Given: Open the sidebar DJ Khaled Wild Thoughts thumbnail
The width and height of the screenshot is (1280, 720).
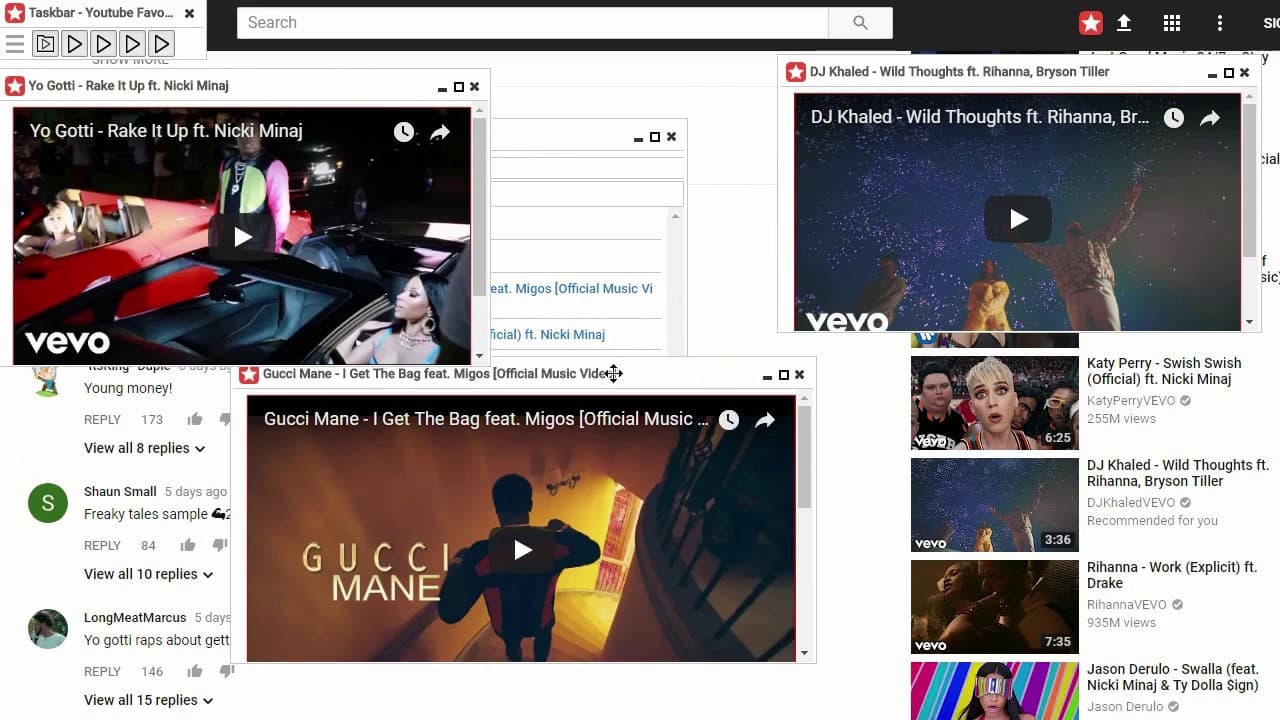Looking at the screenshot, I should 995,505.
